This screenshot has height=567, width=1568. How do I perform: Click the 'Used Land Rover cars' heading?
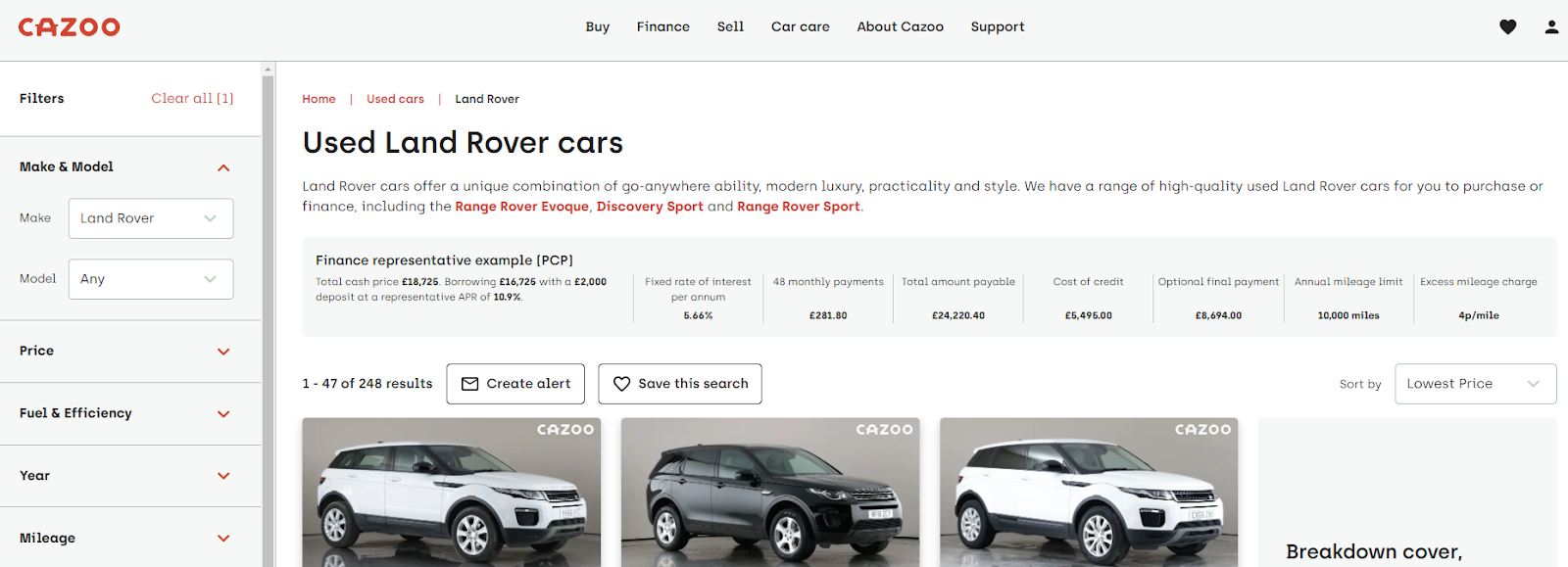[463, 143]
